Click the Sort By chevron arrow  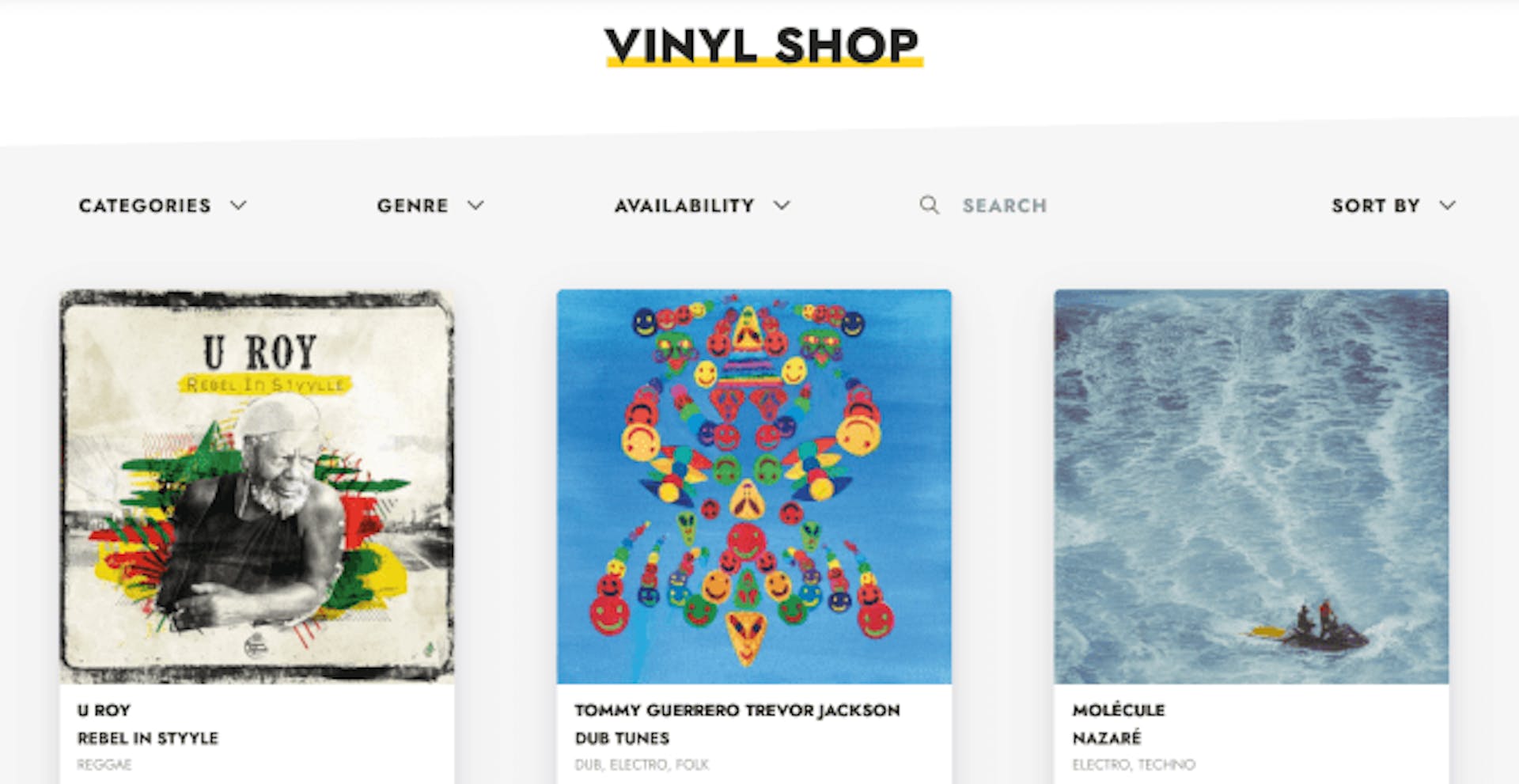pyautogui.click(x=1447, y=206)
